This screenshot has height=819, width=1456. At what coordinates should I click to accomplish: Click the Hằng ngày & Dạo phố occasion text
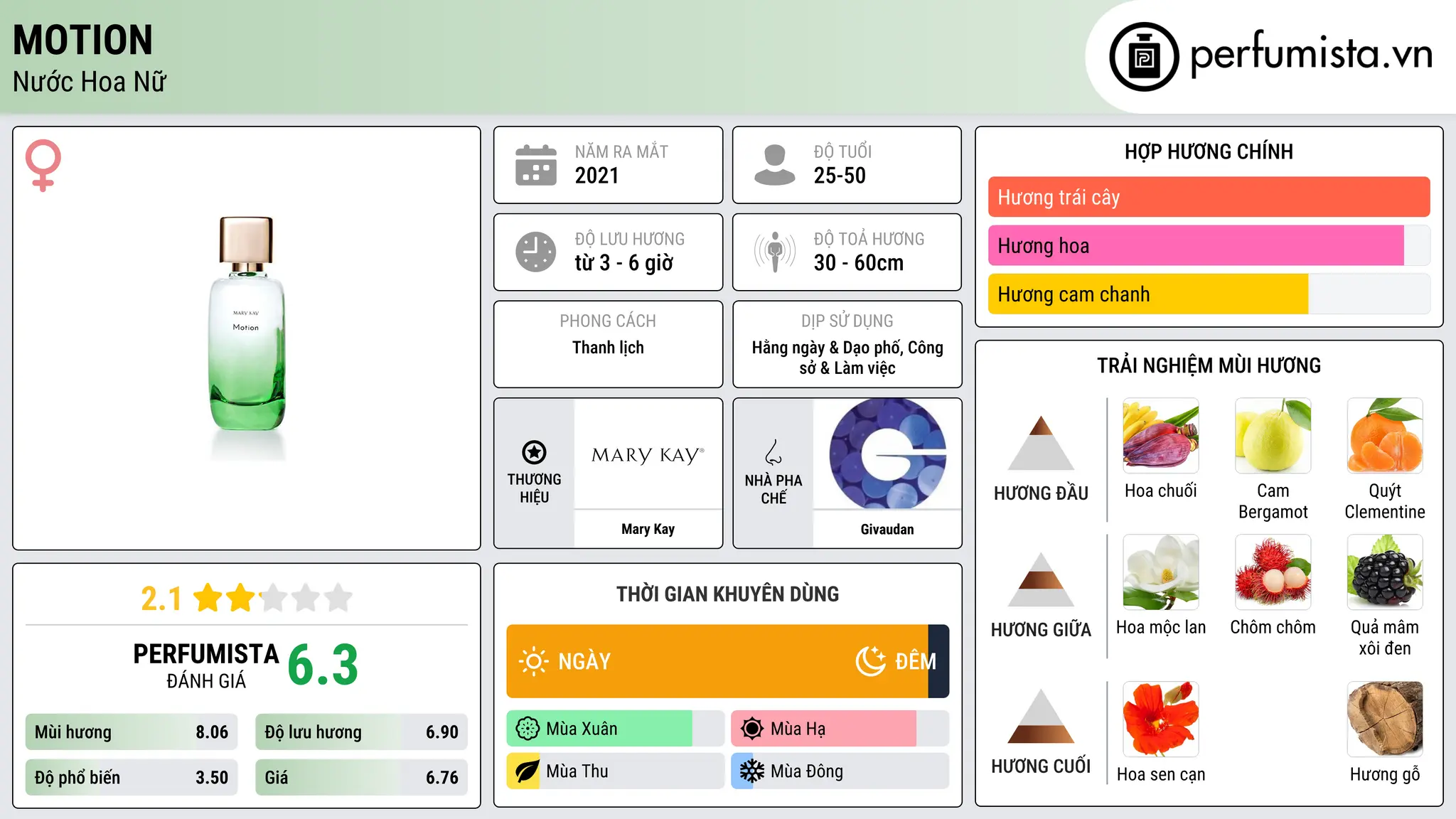tap(847, 358)
